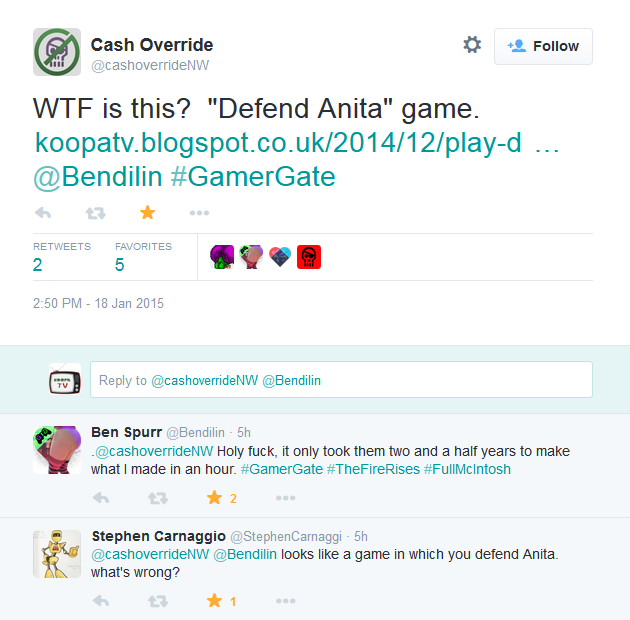The height and width of the screenshot is (620, 630).
Task: Open the gear settings dropdown on tweet
Action: 472,45
